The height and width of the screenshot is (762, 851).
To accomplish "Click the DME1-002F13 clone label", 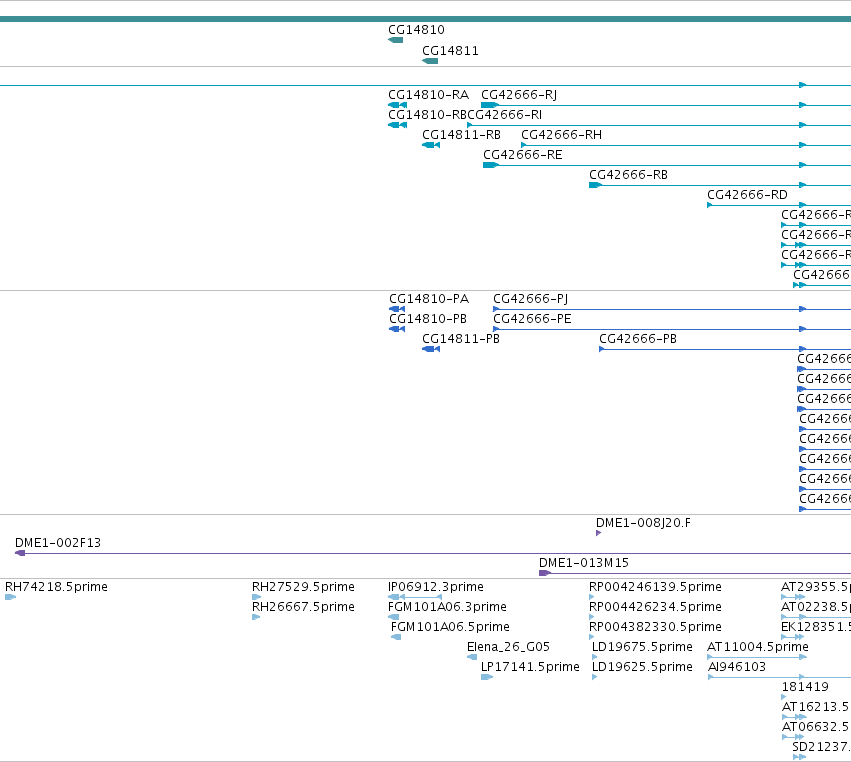I will tap(58, 543).
